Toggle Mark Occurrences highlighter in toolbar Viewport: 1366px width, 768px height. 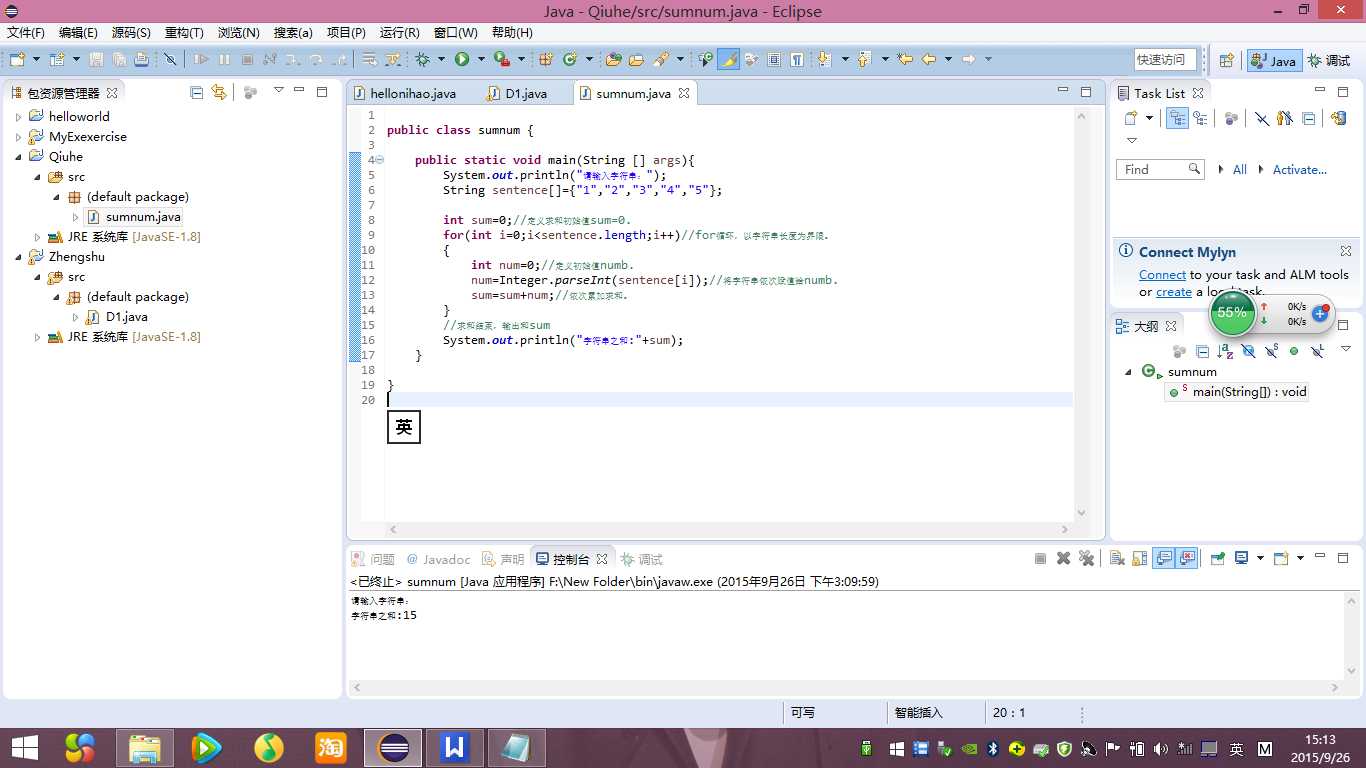pyautogui.click(x=729, y=60)
